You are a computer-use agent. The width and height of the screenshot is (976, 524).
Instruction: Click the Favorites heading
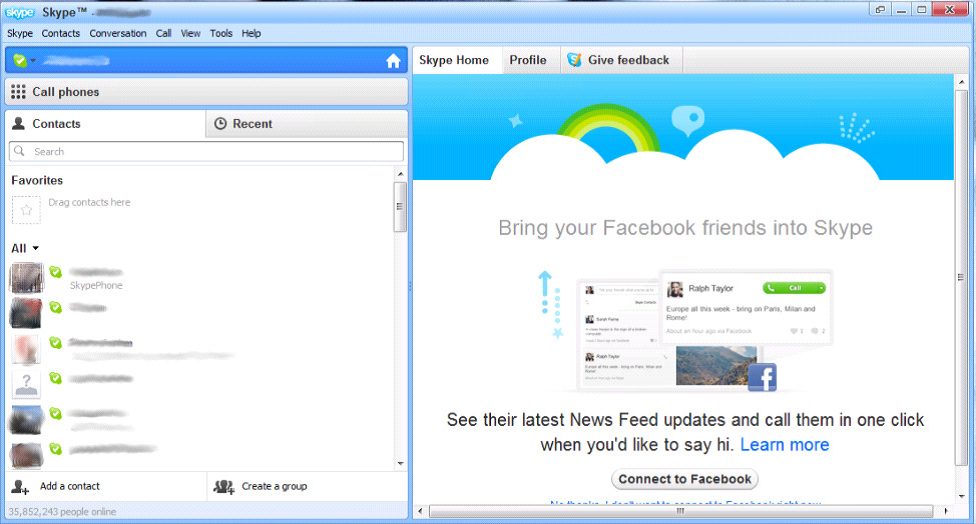click(37, 180)
